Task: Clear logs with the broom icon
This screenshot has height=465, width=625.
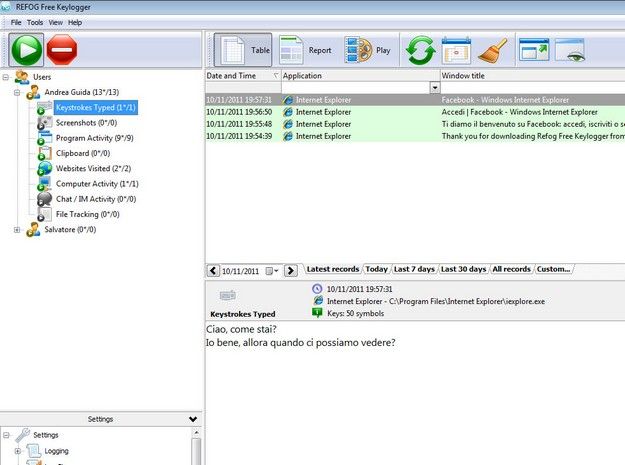Action: [493, 51]
